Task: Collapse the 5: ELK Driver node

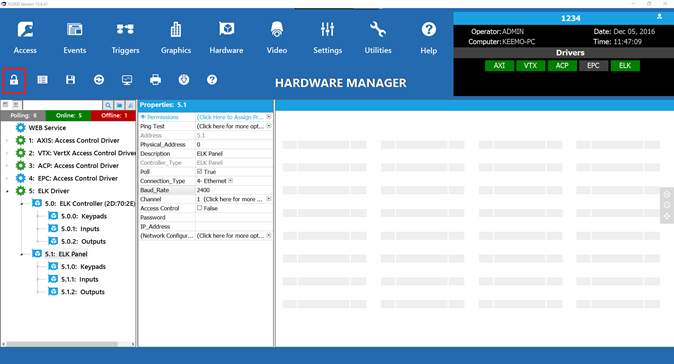Action: click(x=7, y=191)
